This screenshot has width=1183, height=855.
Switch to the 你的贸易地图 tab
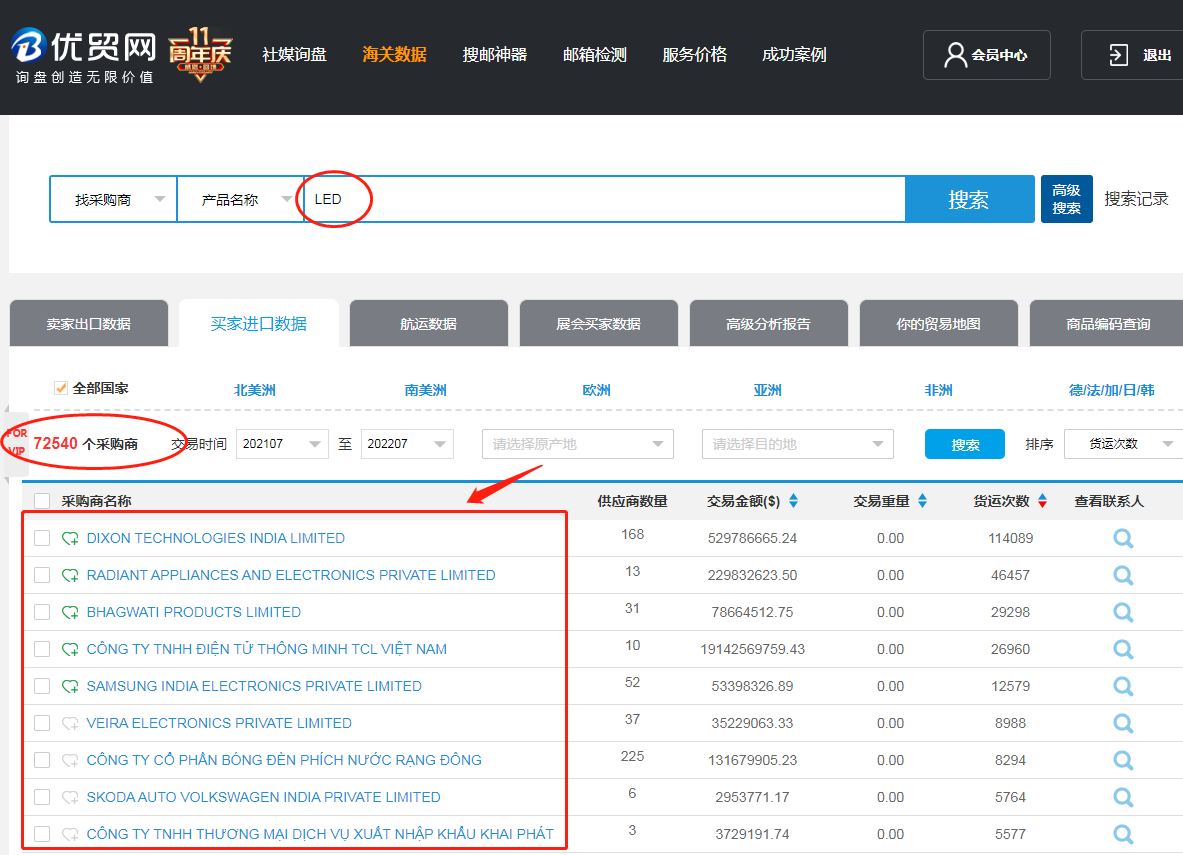pos(939,324)
